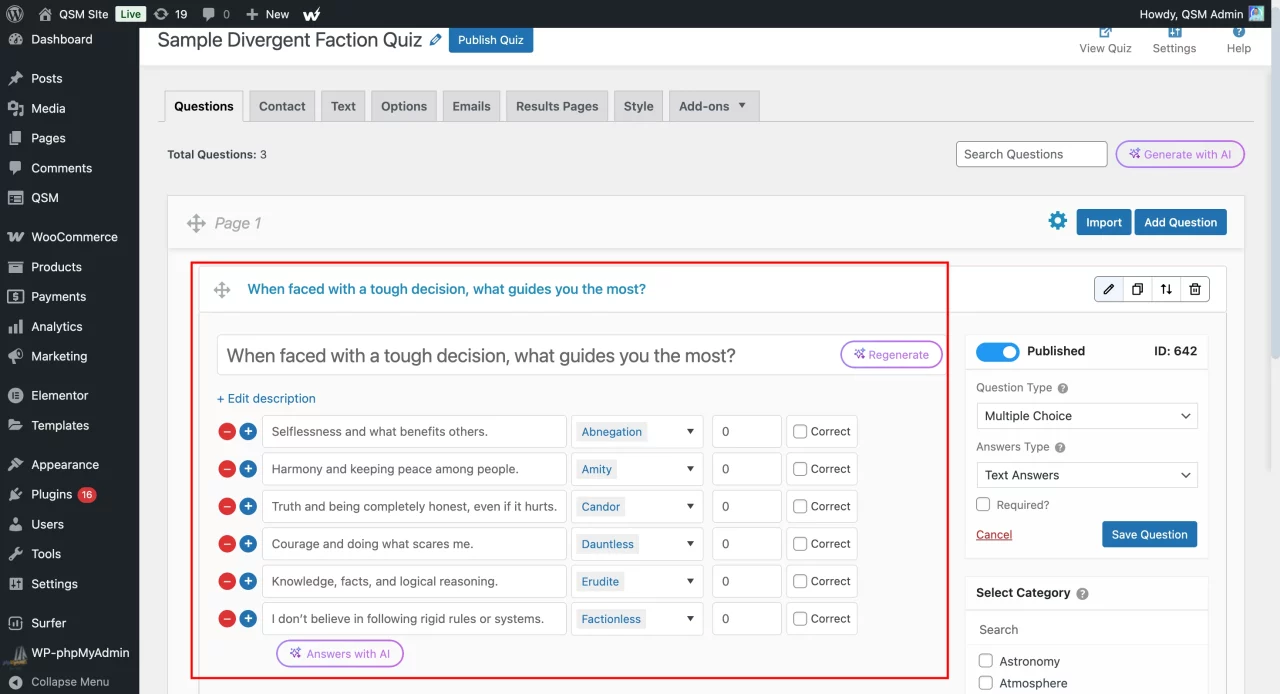The width and height of the screenshot is (1280, 694).
Task: Open the comments bubble in admin bar
Action: [215, 14]
